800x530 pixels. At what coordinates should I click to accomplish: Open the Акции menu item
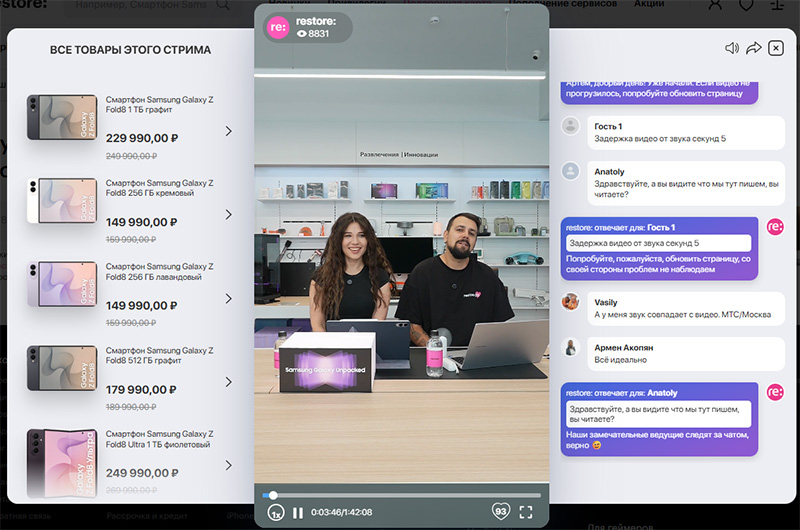coord(649,4)
